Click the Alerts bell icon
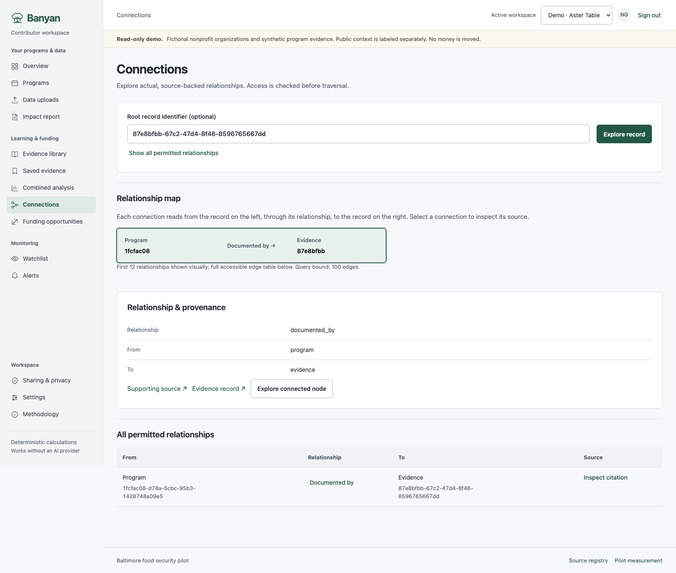The image size is (676, 573). (x=15, y=276)
